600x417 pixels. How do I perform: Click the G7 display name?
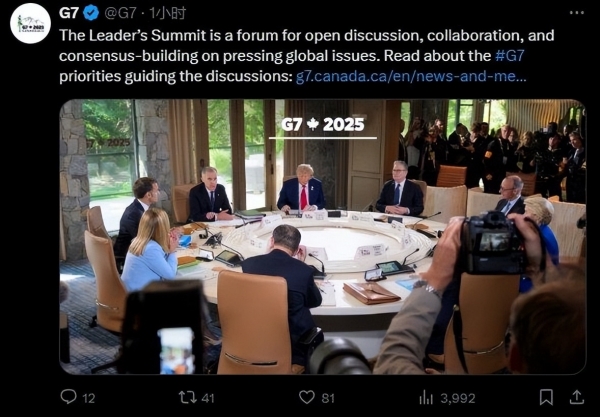(x=69, y=13)
